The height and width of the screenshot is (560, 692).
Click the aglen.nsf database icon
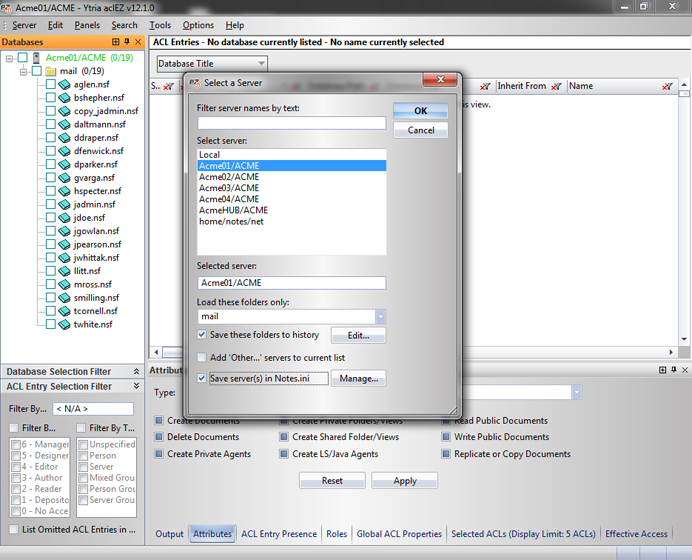(64, 84)
